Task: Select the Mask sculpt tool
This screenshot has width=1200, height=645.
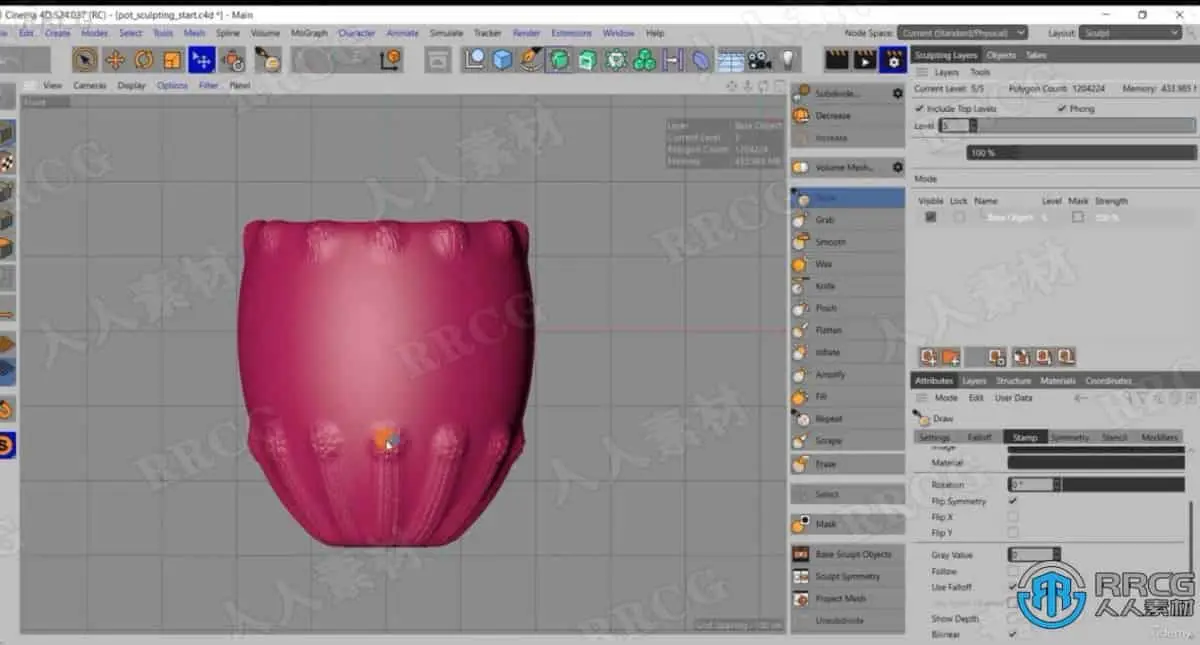Action: [x=847, y=524]
